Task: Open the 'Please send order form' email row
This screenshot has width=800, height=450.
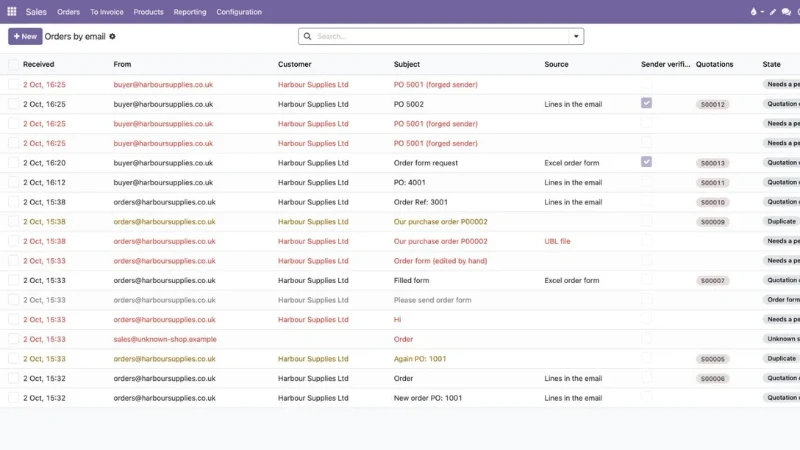Action: tap(400, 300)
